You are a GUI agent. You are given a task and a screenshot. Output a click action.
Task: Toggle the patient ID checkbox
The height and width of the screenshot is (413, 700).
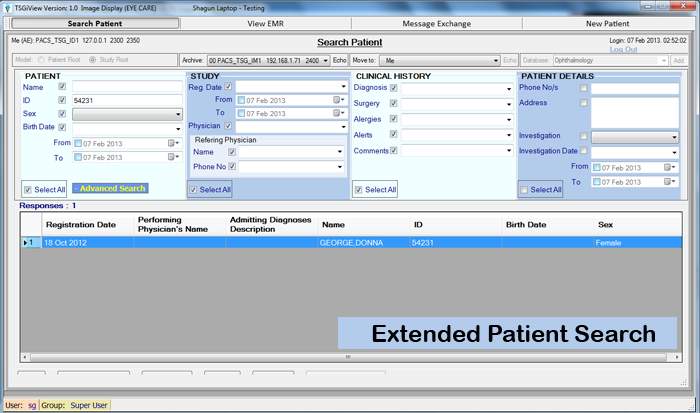tap(62, 100)
